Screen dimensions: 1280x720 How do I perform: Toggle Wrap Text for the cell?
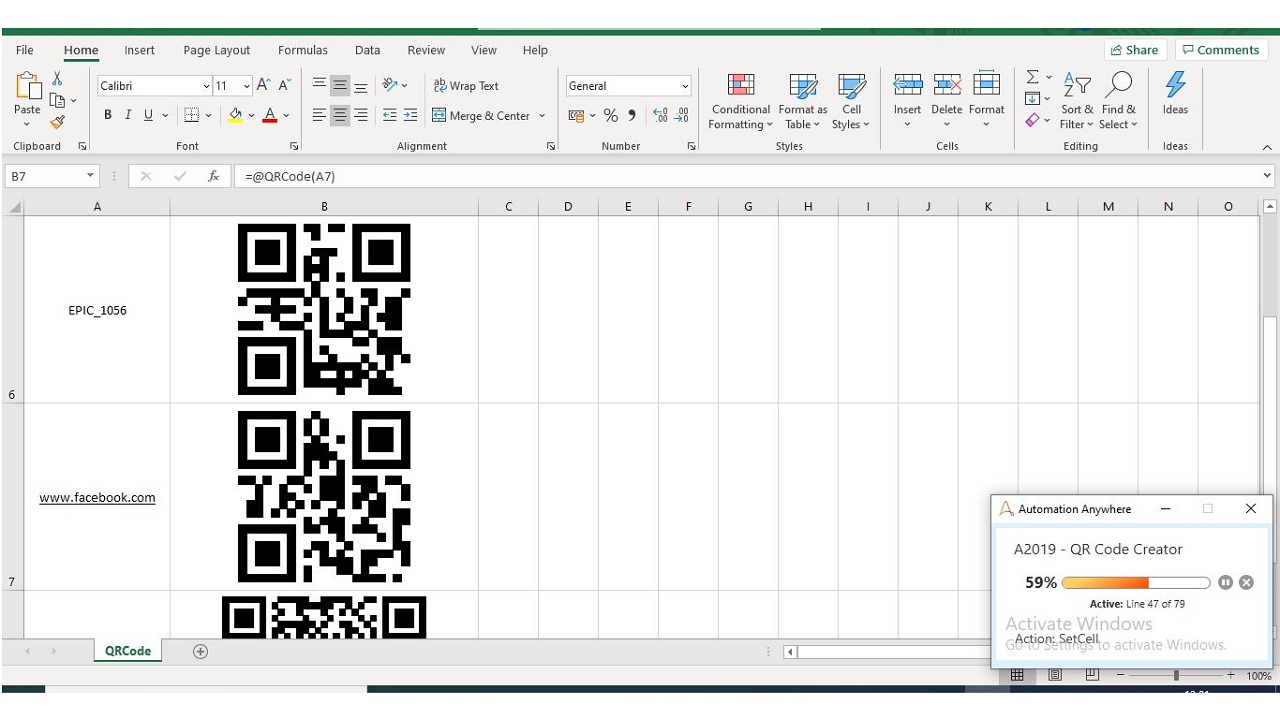(466, 86)
